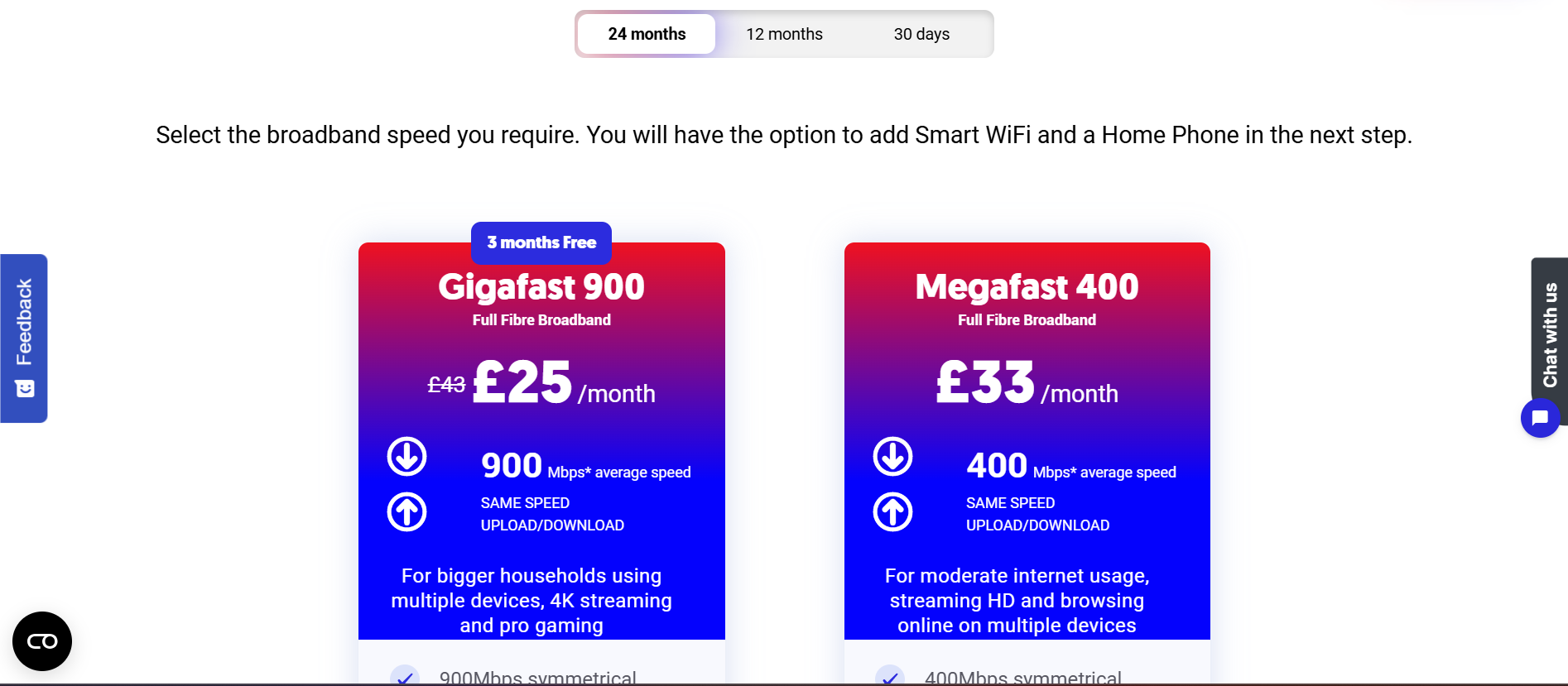Click the Megafast 400 upload arrow icon

pos(892,512)
